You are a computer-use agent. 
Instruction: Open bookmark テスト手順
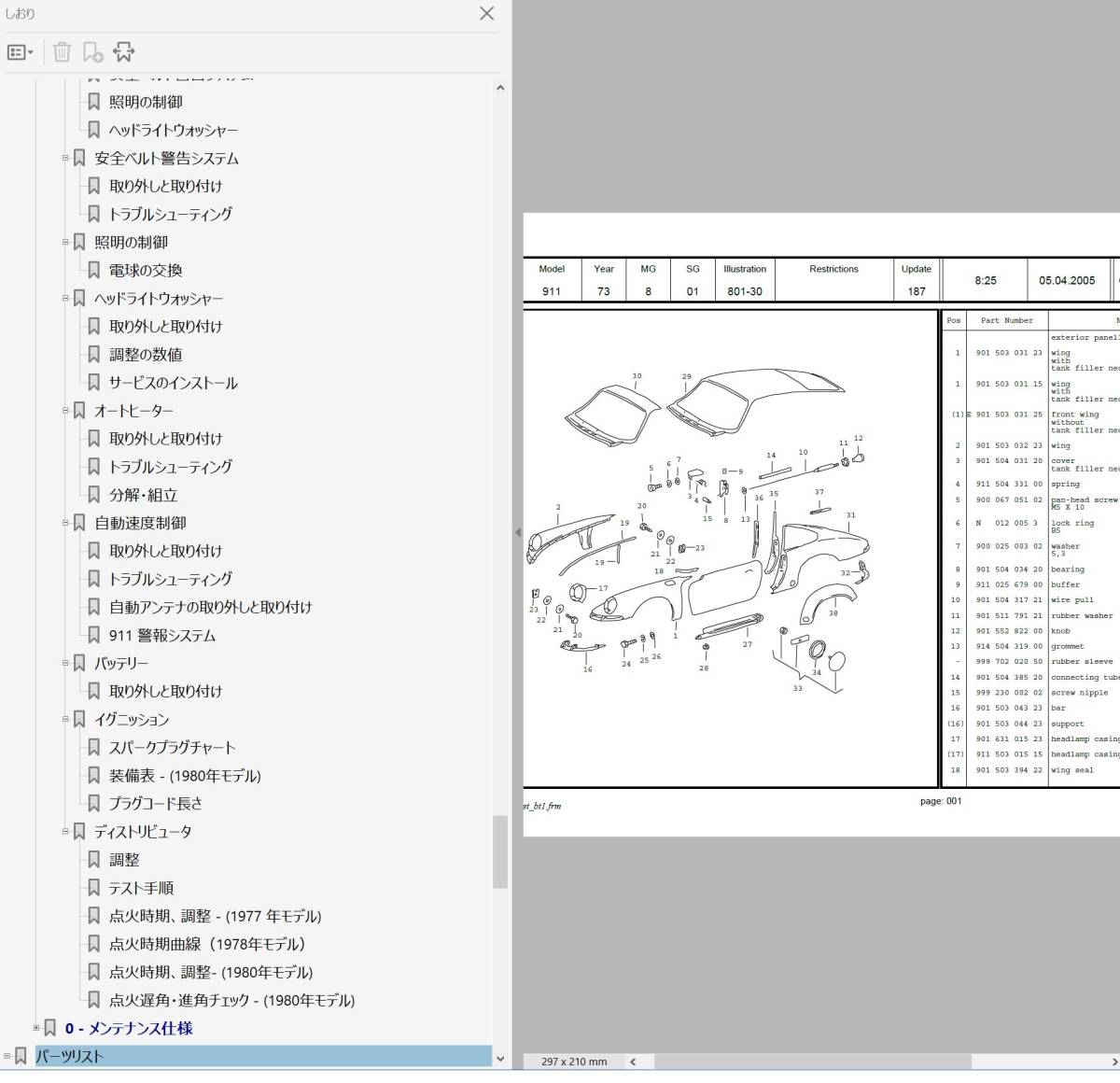click(141, 888)
